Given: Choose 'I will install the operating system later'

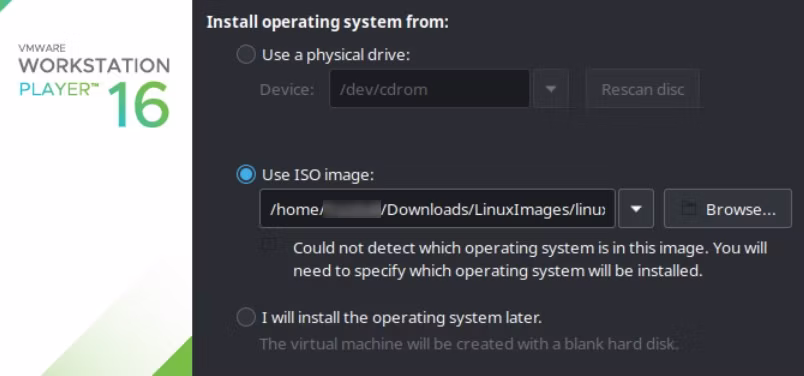Looking at the screenshot, I should pyautogui.click(x=246, y=318).
